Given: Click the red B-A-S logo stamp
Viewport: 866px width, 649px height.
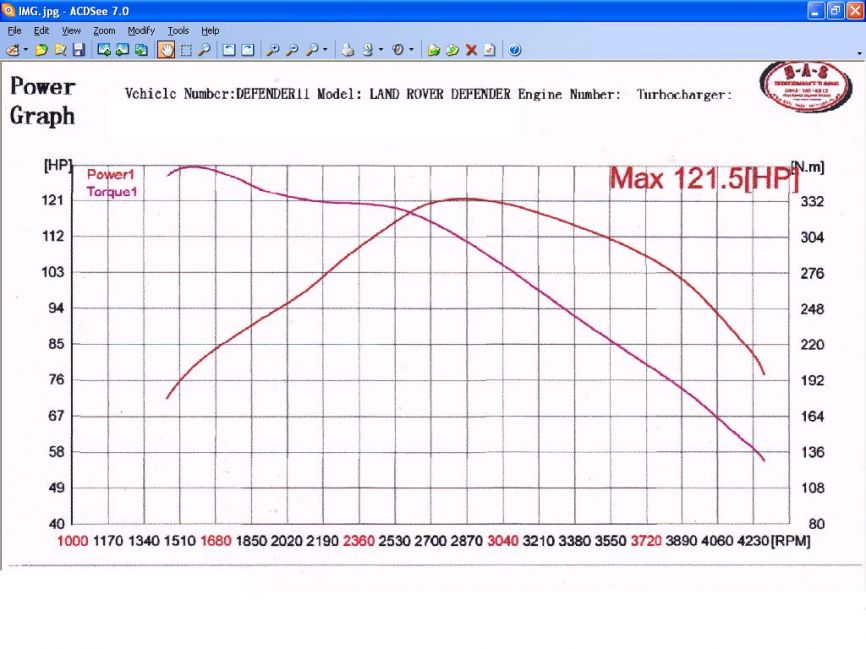Looking at the screenshot, I should [x=805, y=87].
